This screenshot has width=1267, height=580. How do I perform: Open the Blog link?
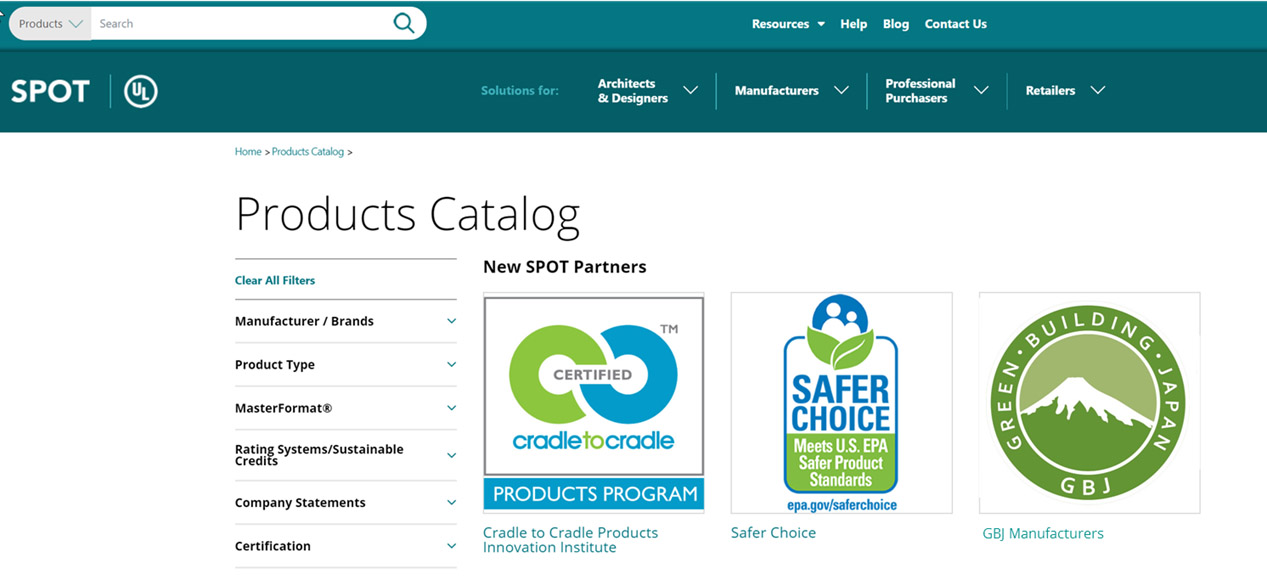pos(896,24)
